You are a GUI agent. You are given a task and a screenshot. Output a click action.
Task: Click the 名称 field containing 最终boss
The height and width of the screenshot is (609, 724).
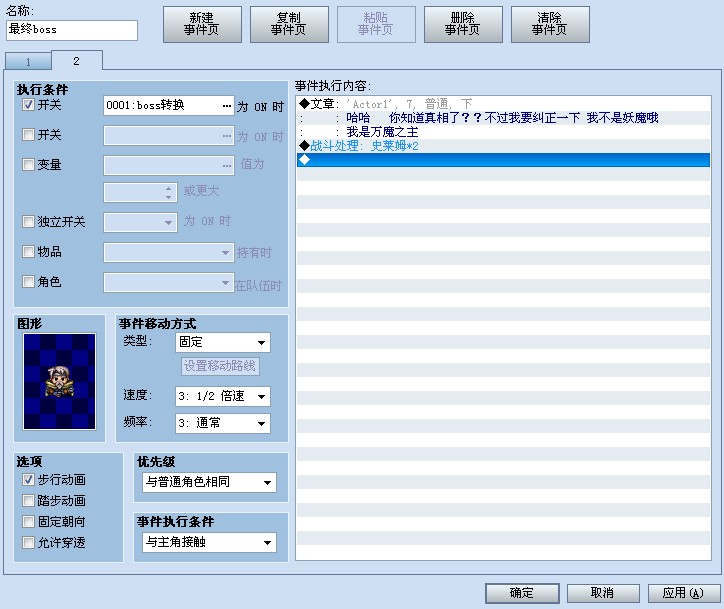pos(72,30)
